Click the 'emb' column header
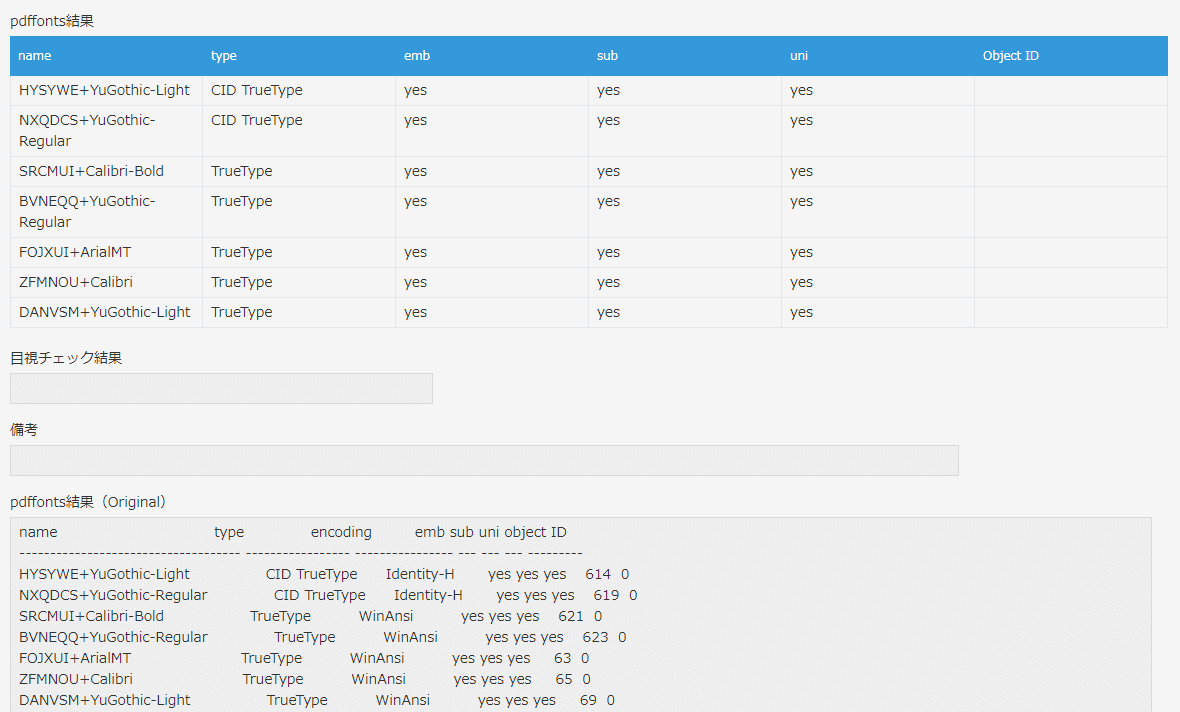 (492, 56)
